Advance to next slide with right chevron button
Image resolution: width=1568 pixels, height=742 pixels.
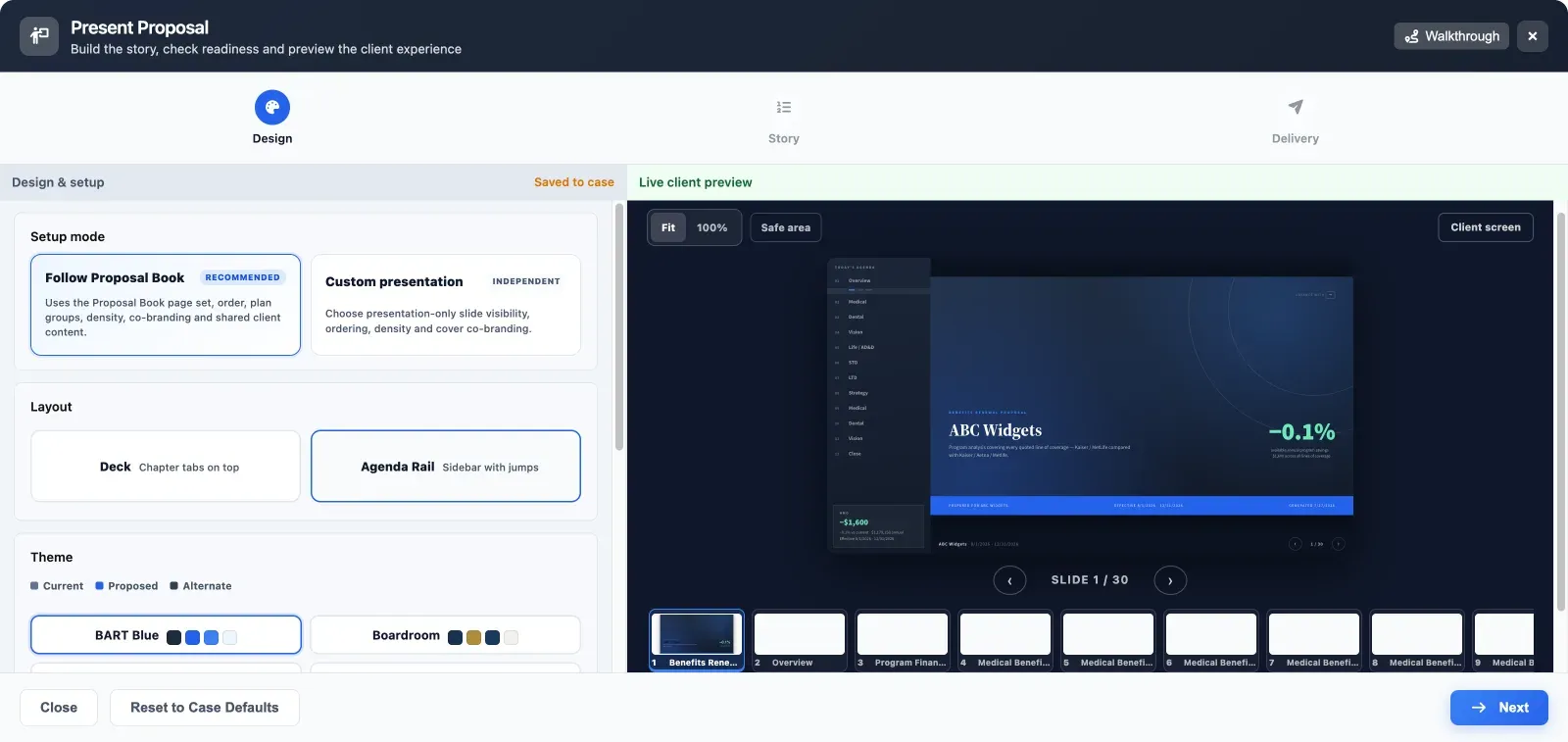click(1170, 580)
